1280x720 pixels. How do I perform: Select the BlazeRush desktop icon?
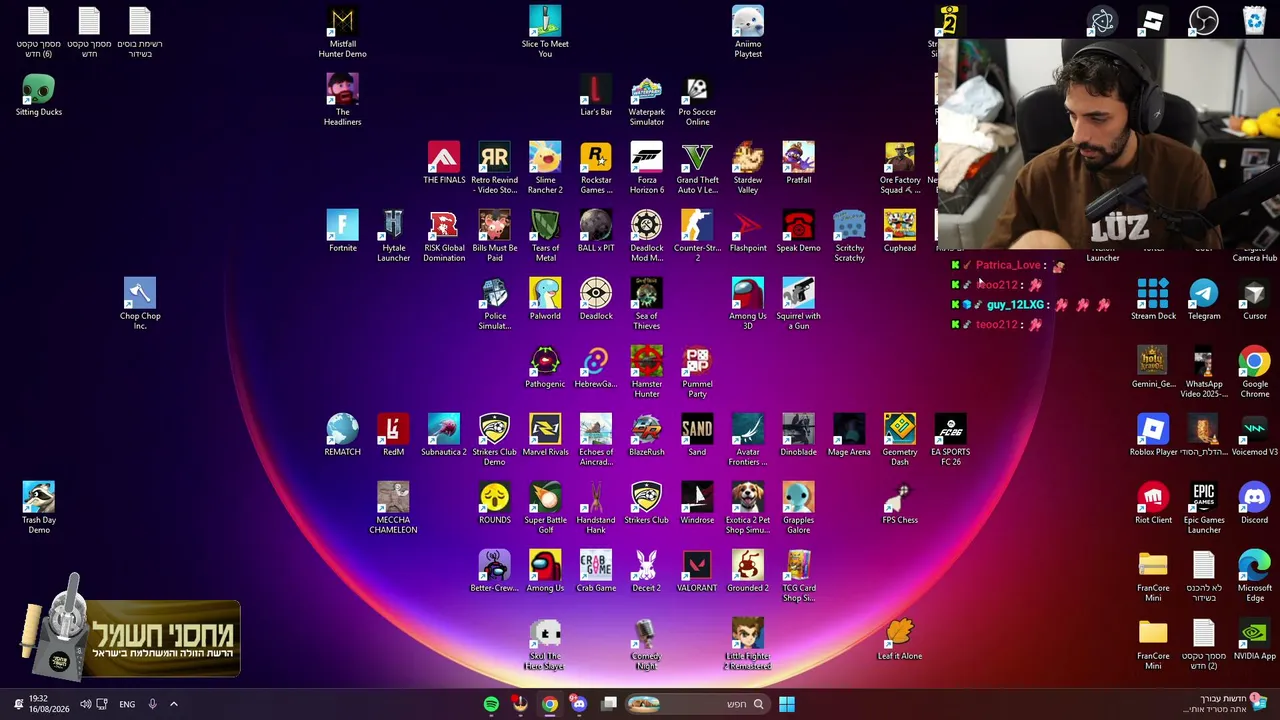click(646, 435)
